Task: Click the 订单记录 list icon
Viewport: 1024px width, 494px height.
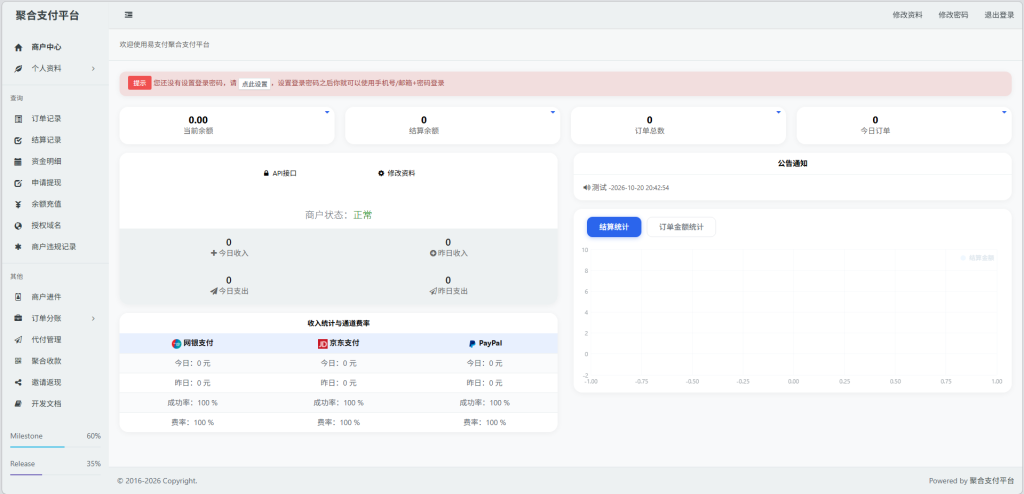Action: [x=18, y=119]
